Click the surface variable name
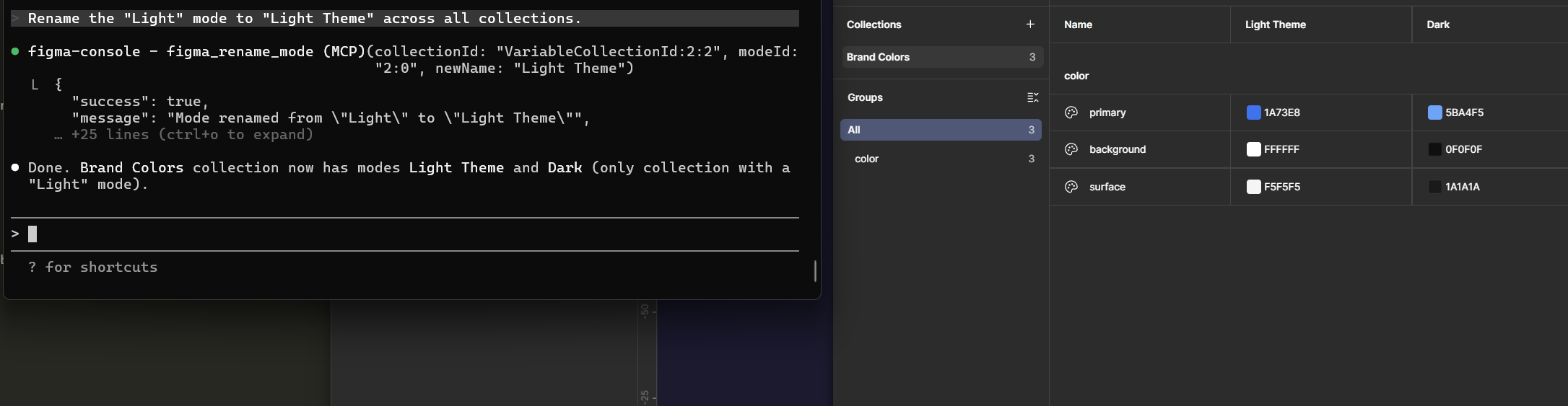 (x=1107, y=187)
